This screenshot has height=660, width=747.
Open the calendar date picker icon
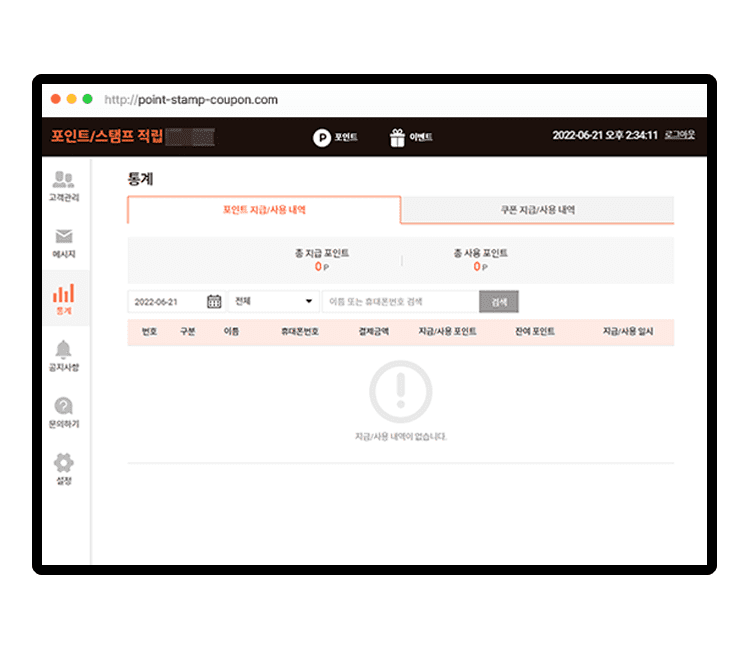pos(214,302)
